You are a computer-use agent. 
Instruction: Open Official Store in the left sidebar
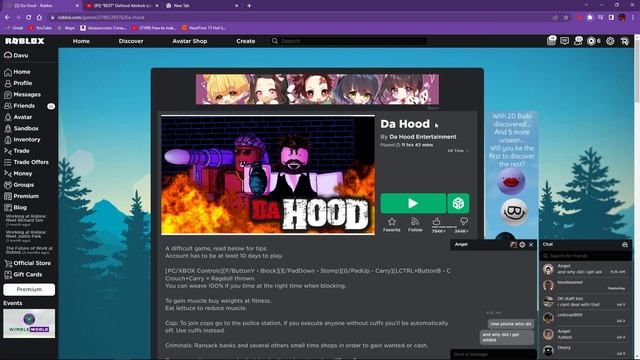click(27, 263)
